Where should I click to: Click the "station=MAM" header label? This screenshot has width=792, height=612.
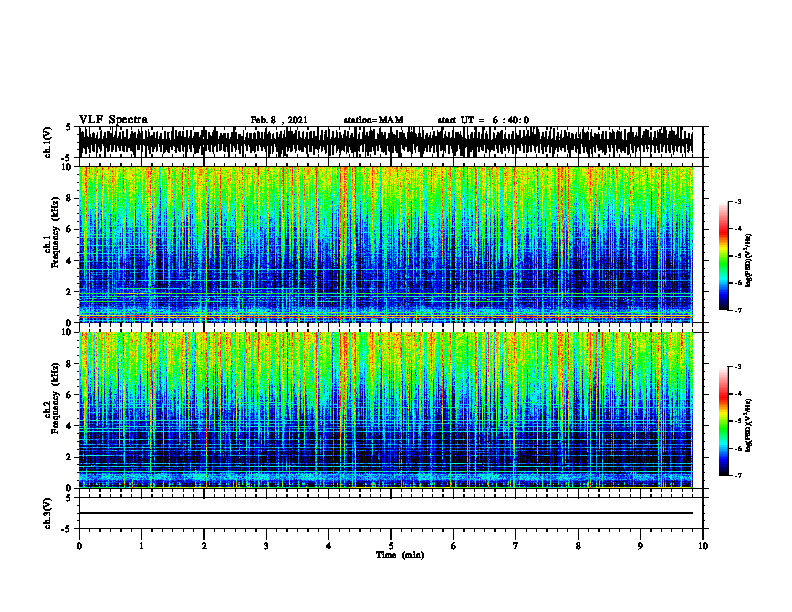click(x=373, y=120)
